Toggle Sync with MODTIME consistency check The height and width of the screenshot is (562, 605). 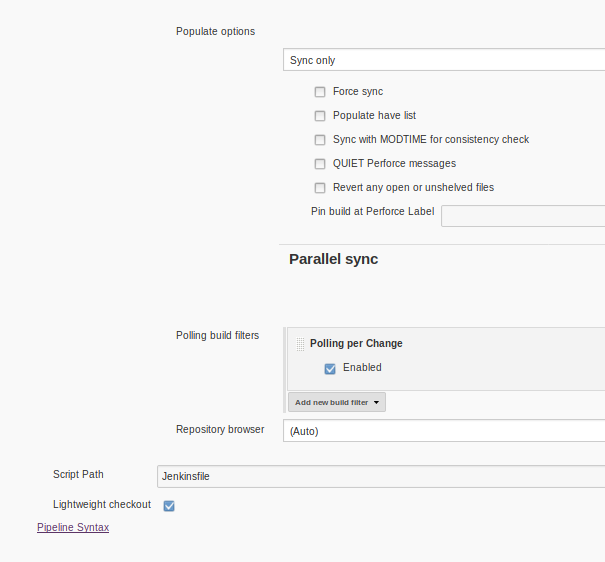coord(320,140)
